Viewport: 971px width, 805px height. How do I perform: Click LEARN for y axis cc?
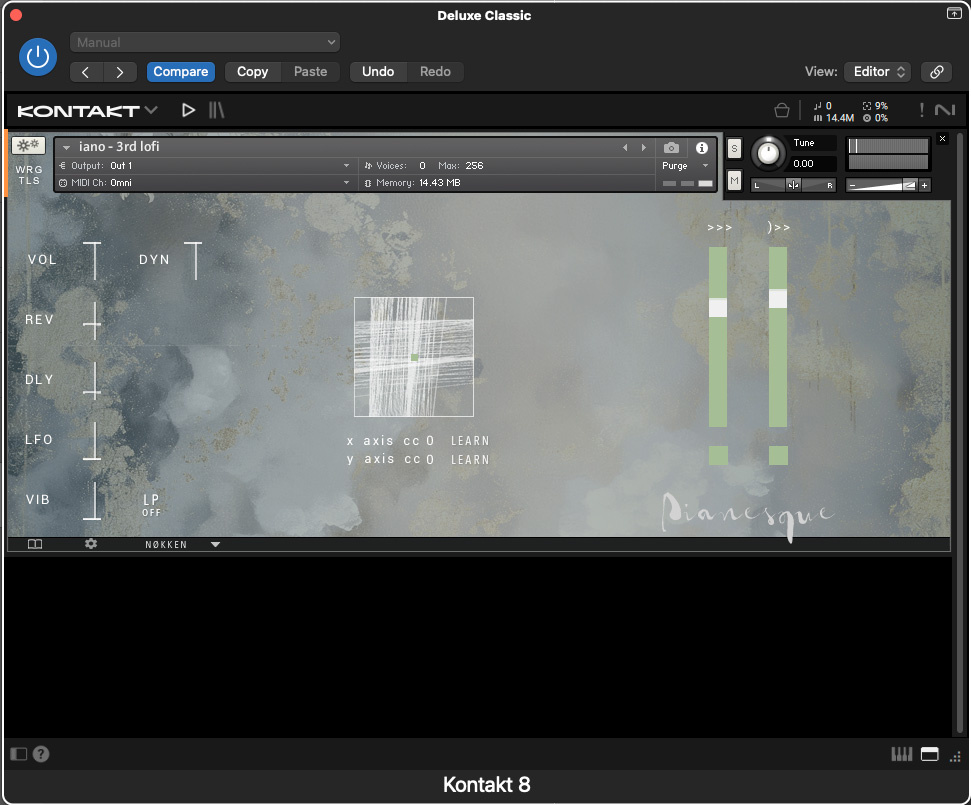470,459
